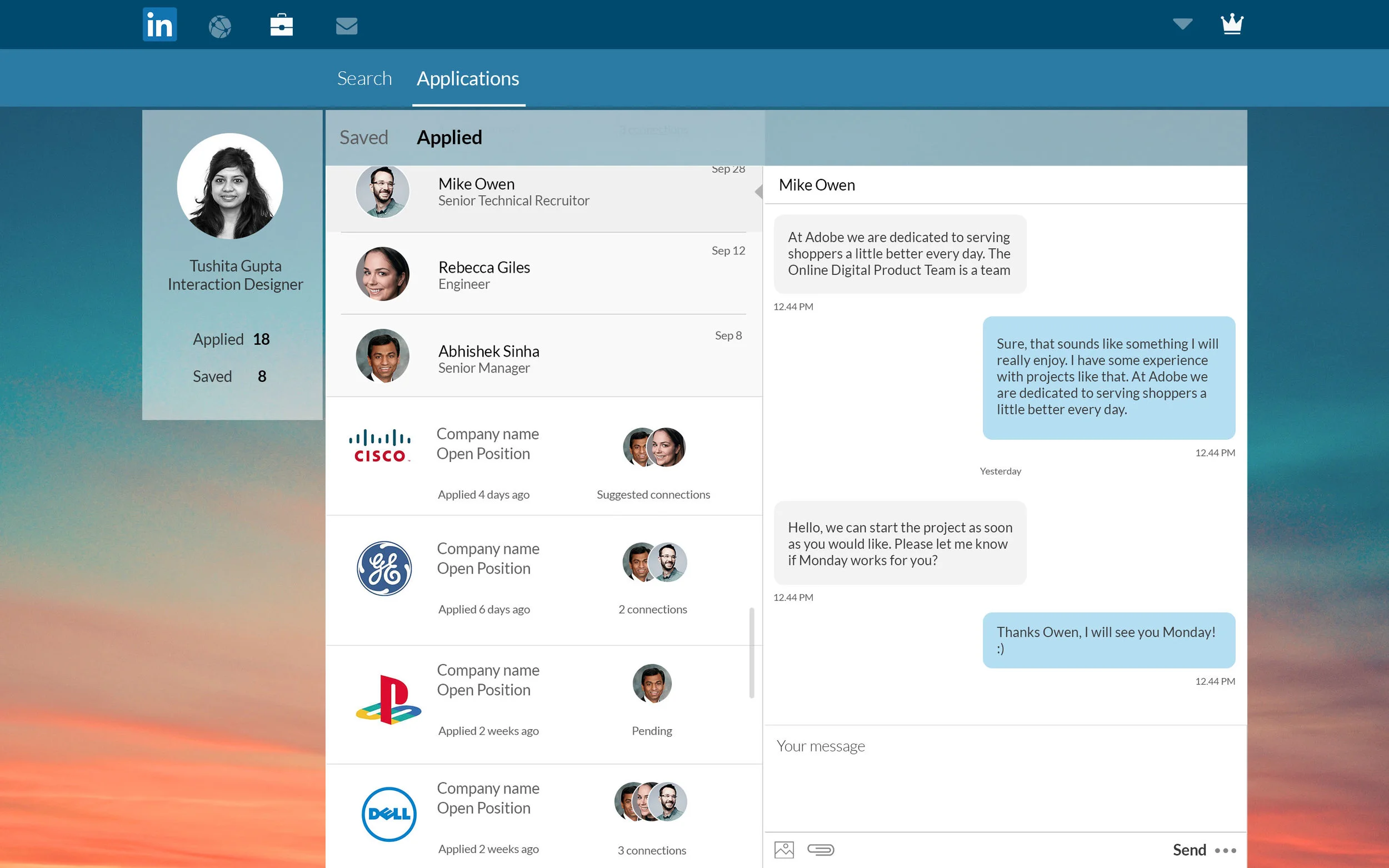1389x868 pixels.
Task: Open the three dots message options
Action: tap(1225, 850)
